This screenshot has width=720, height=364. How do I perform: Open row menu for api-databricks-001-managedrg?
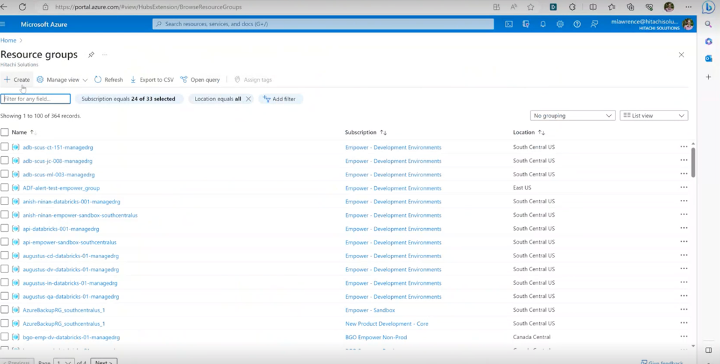(684, 228)
